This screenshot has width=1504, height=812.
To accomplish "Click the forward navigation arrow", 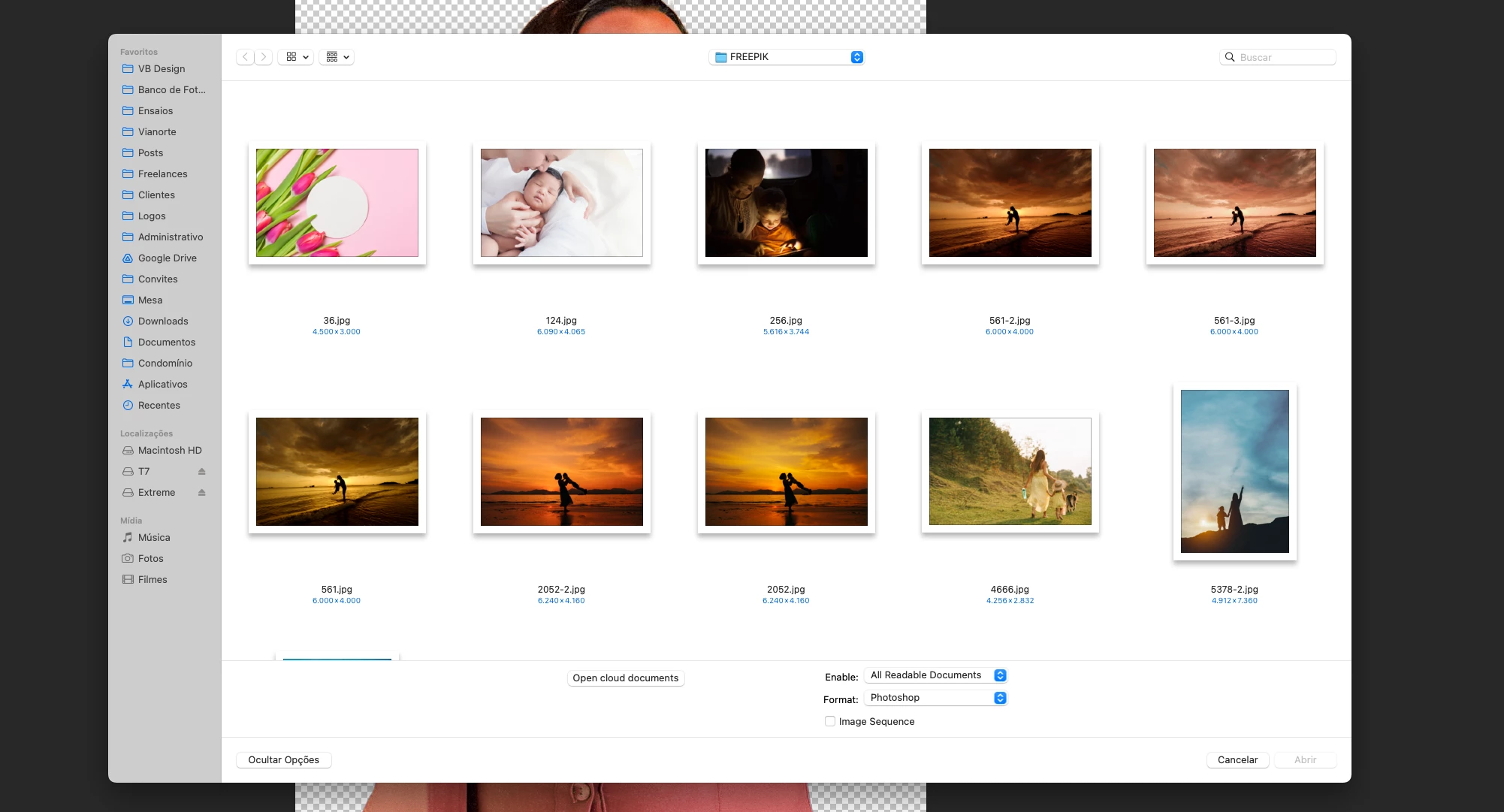I will point(264,57).
